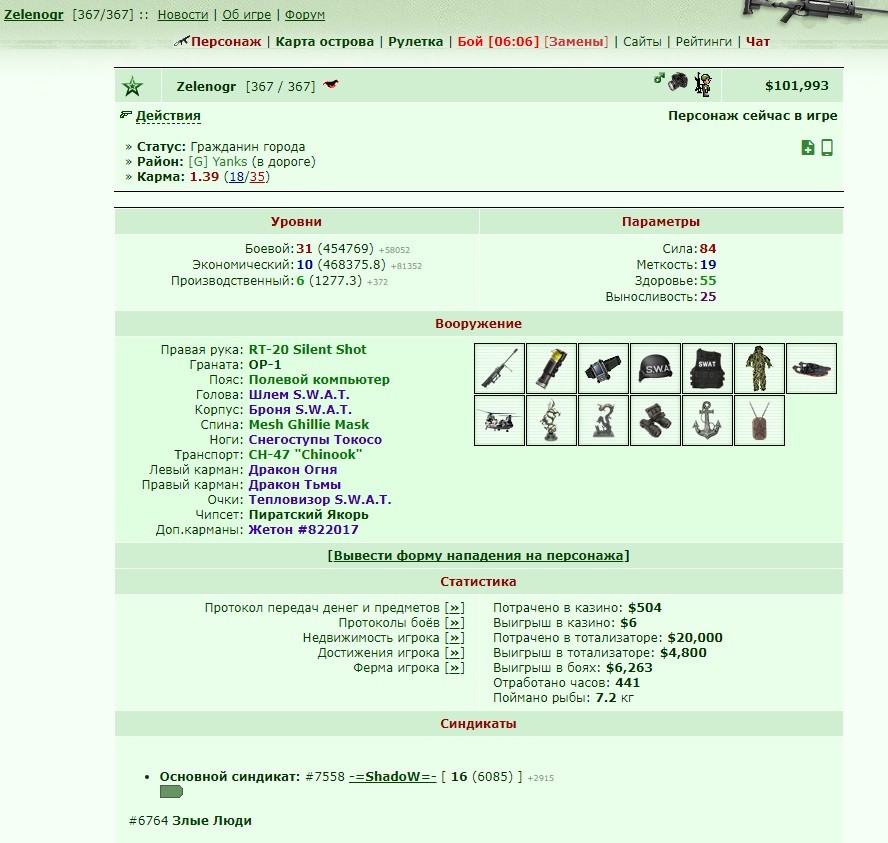Click the green syndicate tag badge
Viewport: 888px width, 843px height.
point(171,791)
